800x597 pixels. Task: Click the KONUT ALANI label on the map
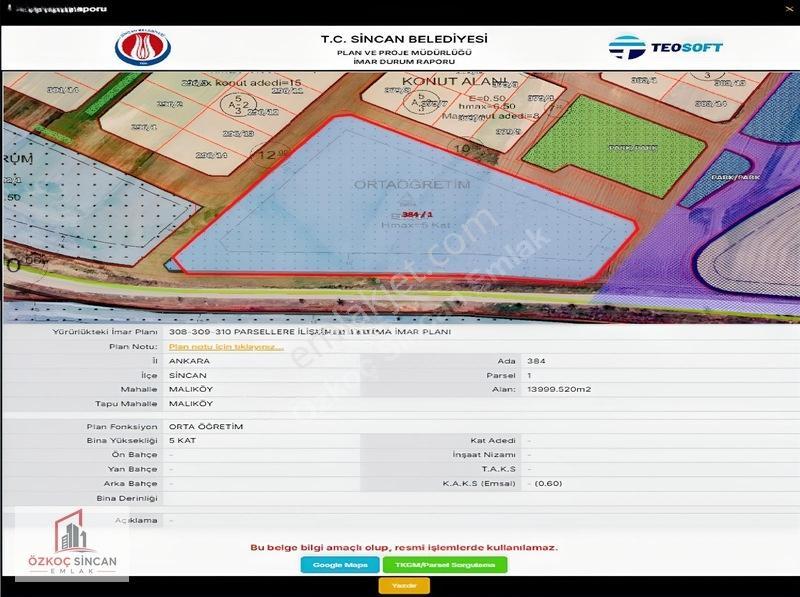click(454, 81)
